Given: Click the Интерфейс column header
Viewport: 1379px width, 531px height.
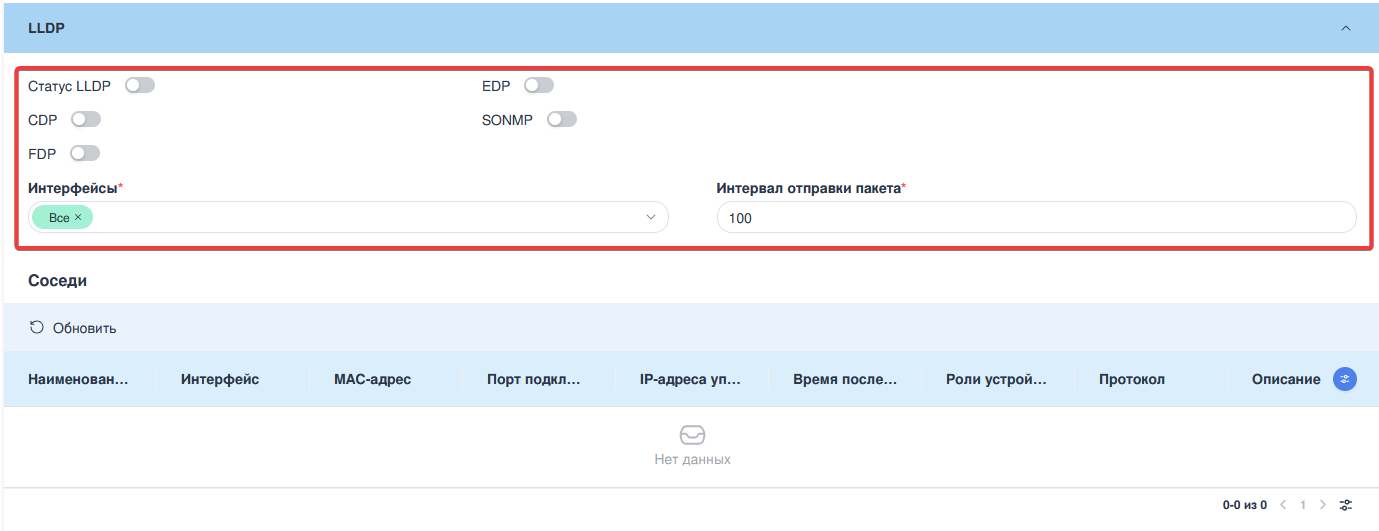Looking at the screenshot, I should [220, 380].
